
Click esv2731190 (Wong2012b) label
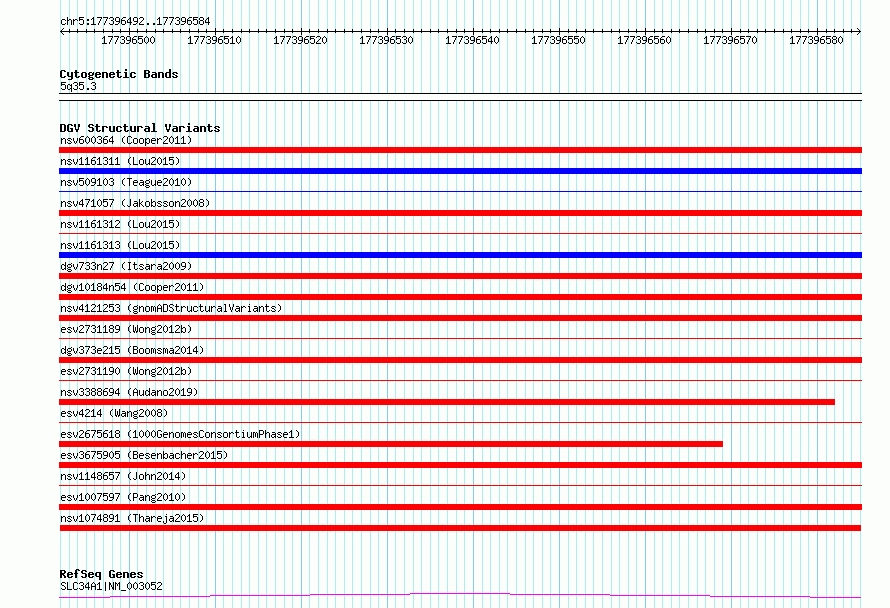(126, 371)
